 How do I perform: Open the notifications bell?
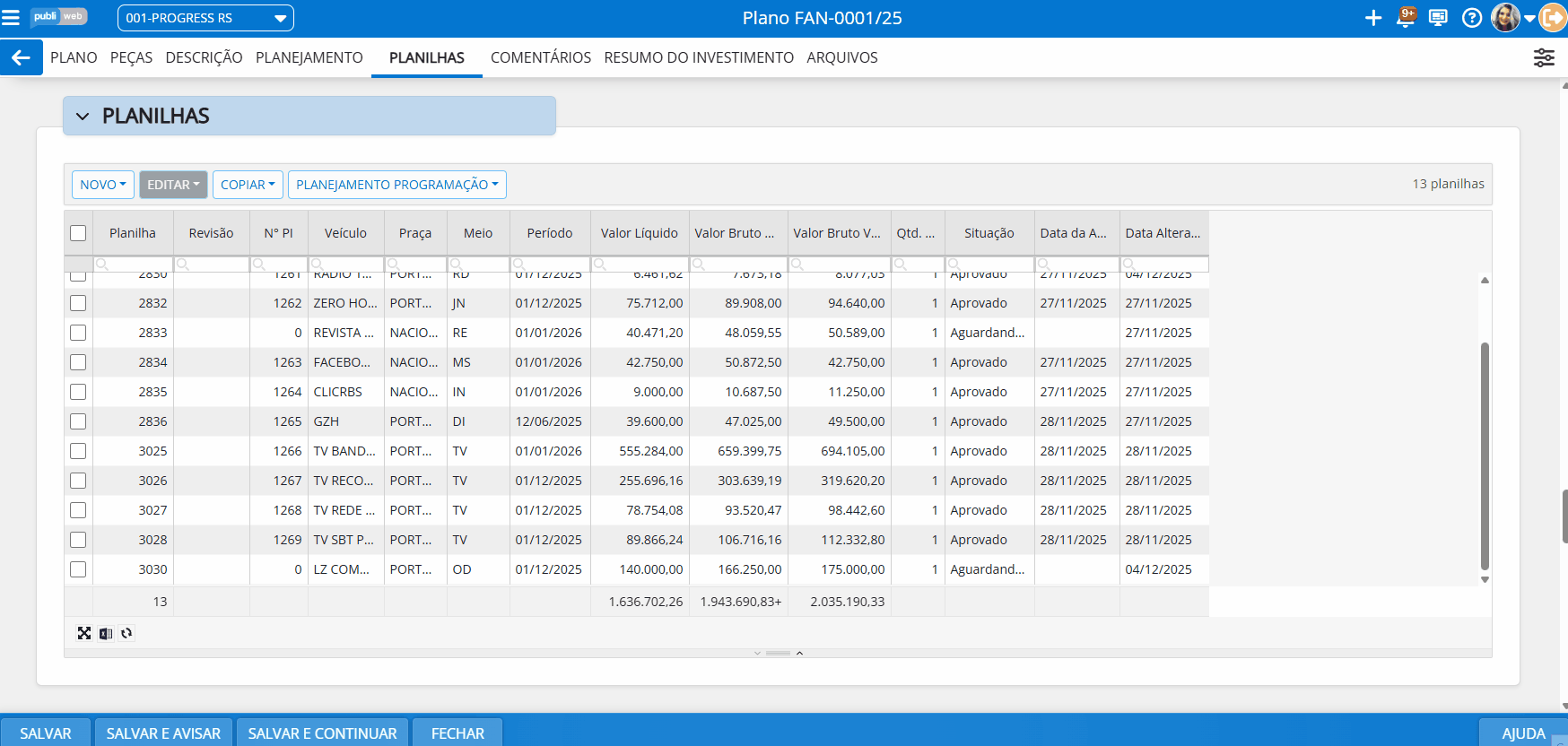1406,18
